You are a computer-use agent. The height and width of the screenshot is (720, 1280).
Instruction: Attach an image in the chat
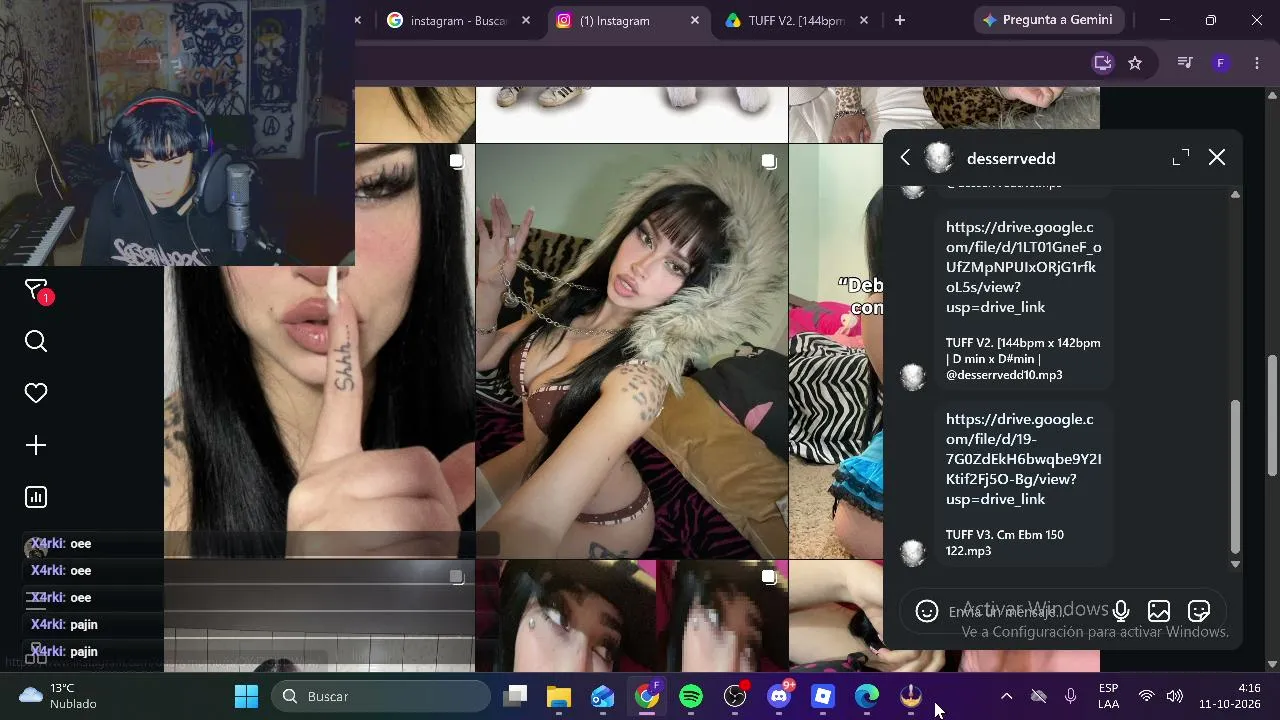click(x=1159, y=611)
